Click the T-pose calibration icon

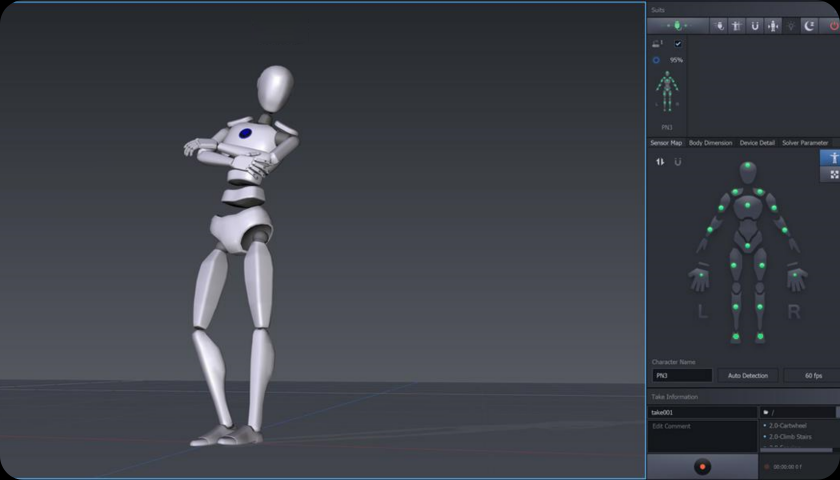click(x=735, y=26)
